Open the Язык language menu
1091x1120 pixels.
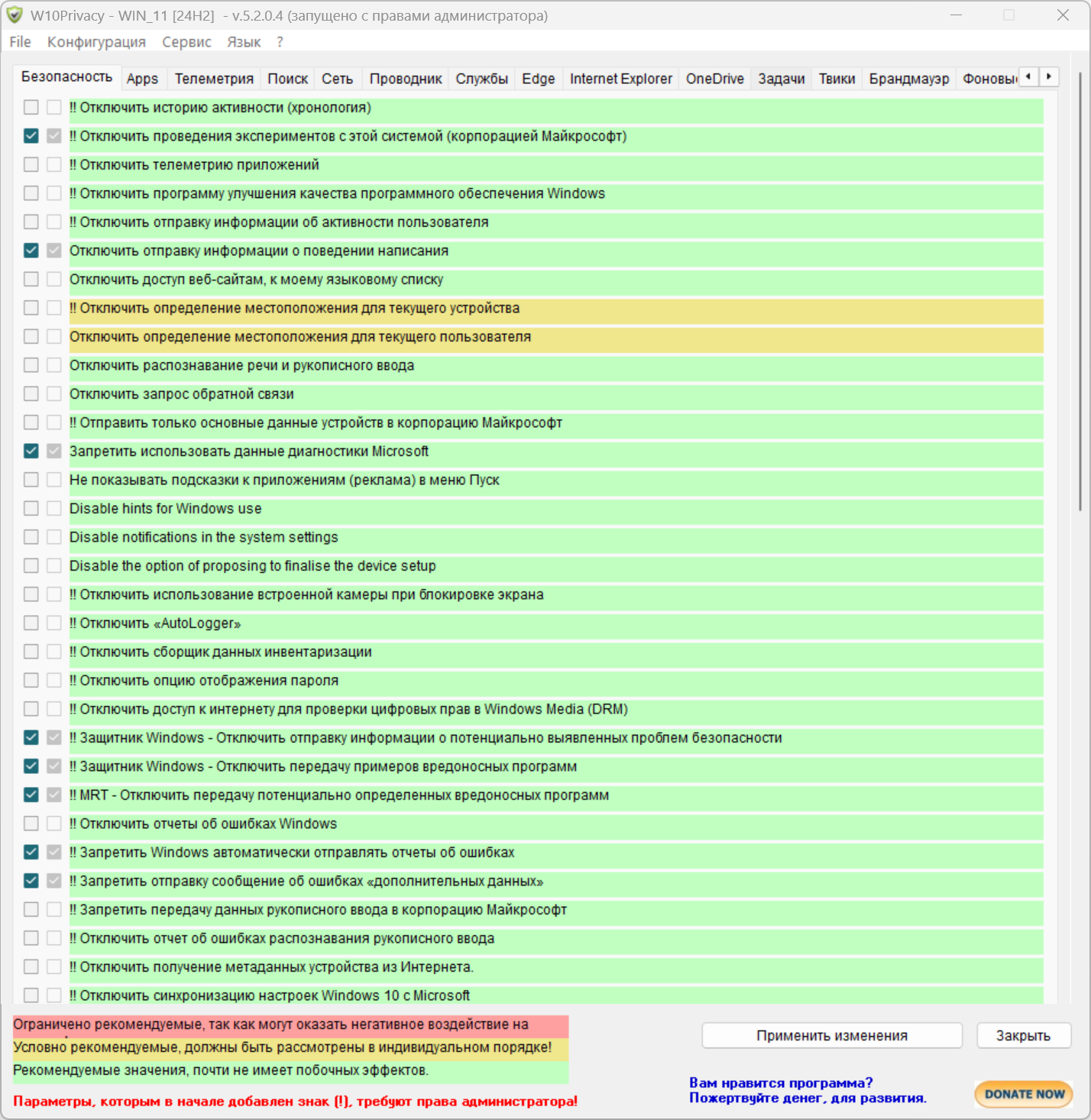(244, 42)
